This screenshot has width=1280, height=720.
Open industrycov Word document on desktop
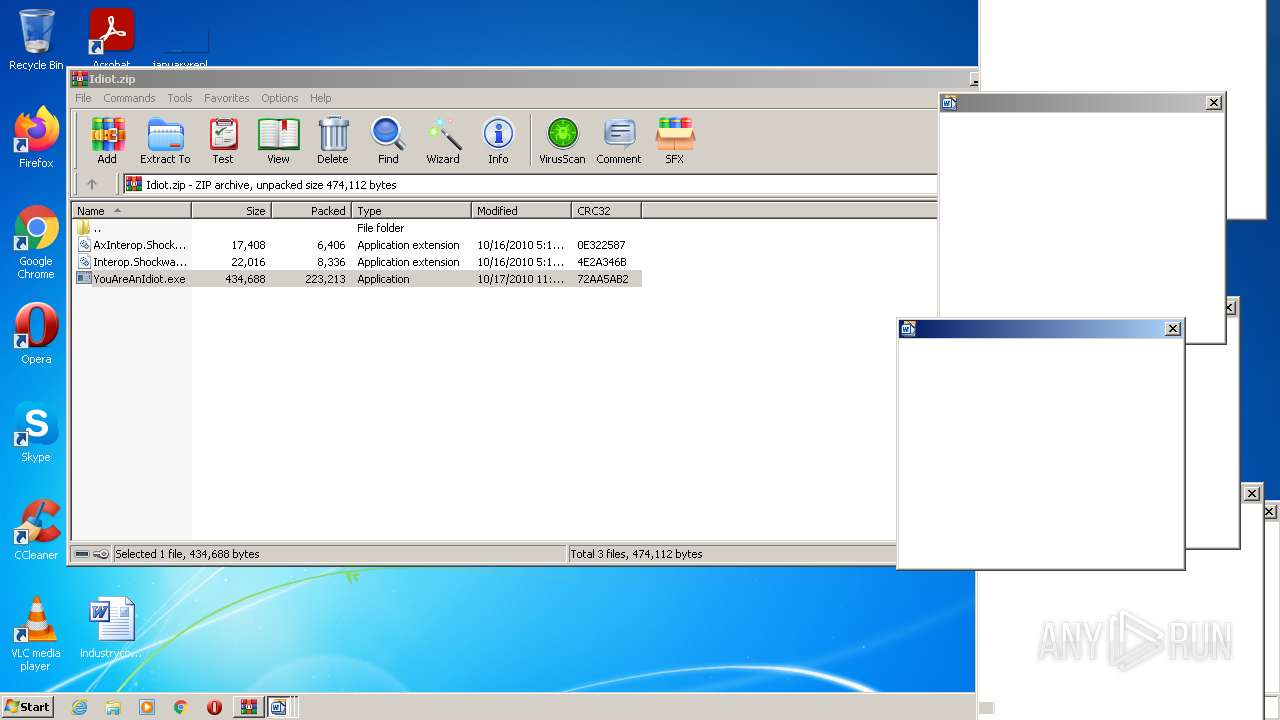(x=111, y=628)
